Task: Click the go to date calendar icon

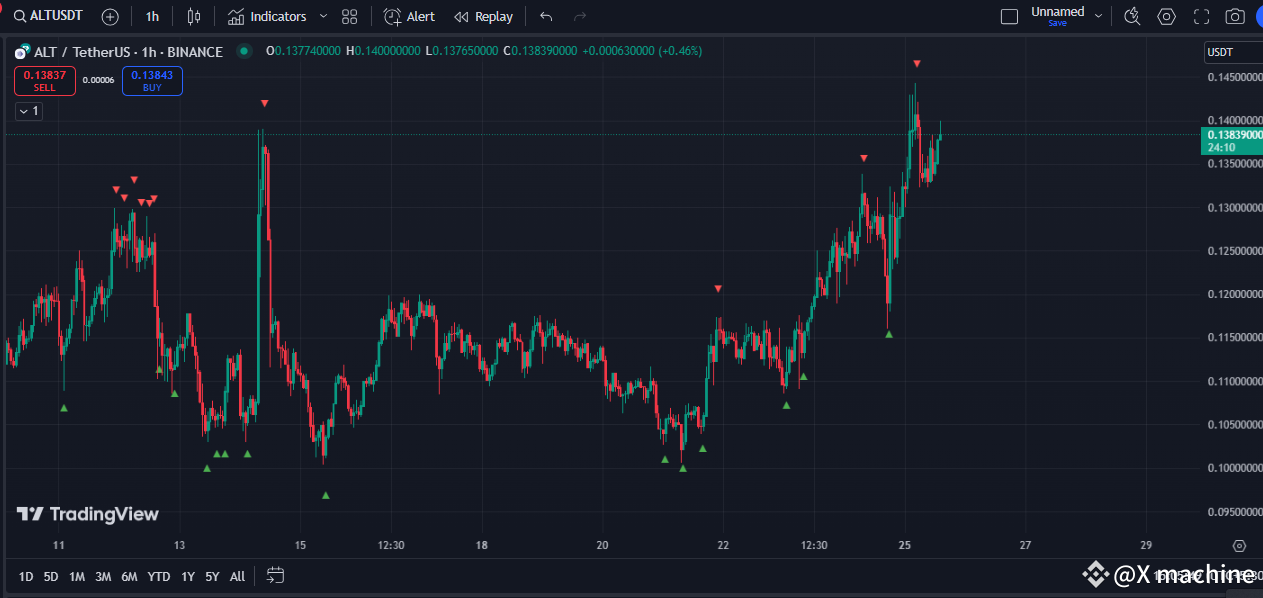Action: [x=276, y=576]
